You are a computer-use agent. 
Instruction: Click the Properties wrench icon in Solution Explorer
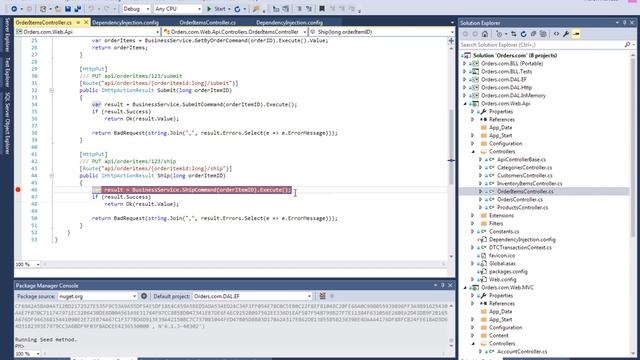point(566,34)
